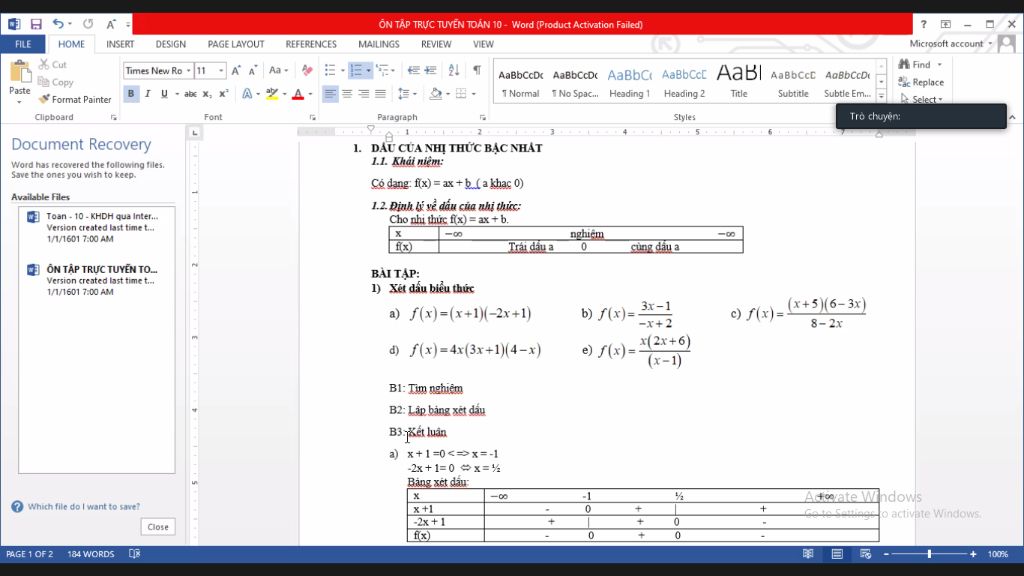Screen dimensions: 1024x576
Task: Decrease paragraph indent
Action: [413, 71]
